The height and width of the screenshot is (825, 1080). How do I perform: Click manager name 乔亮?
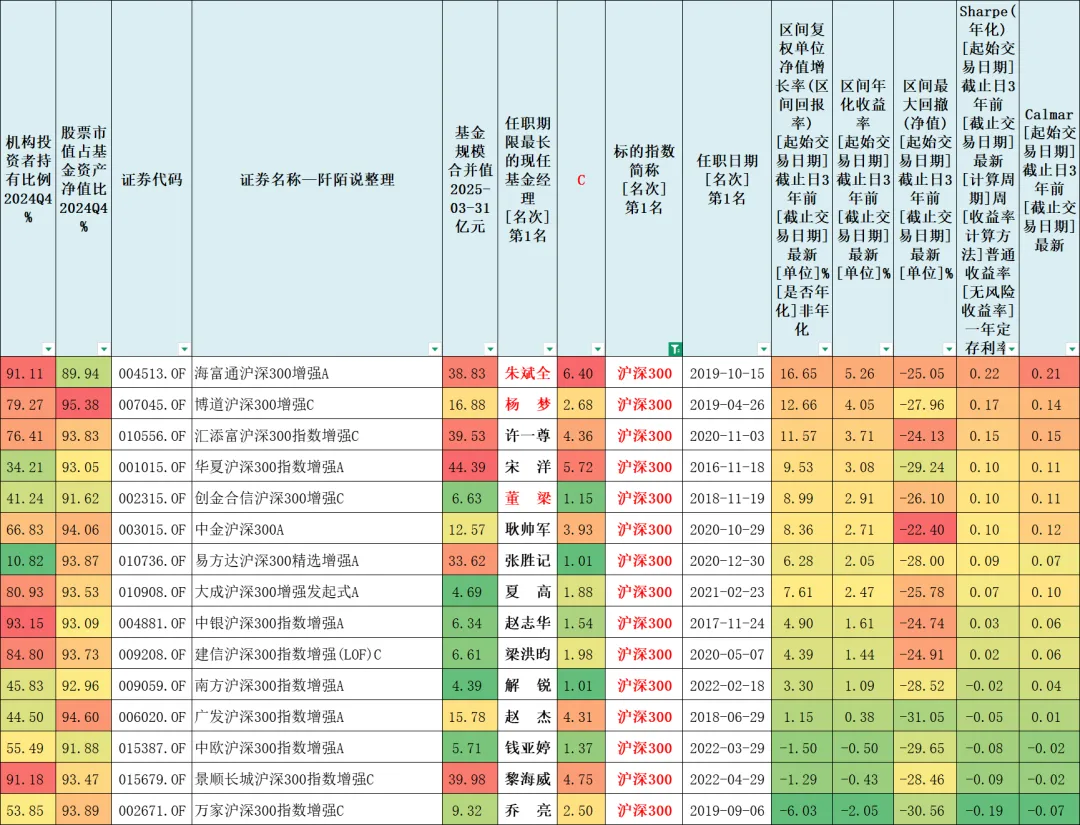point(528,811)
